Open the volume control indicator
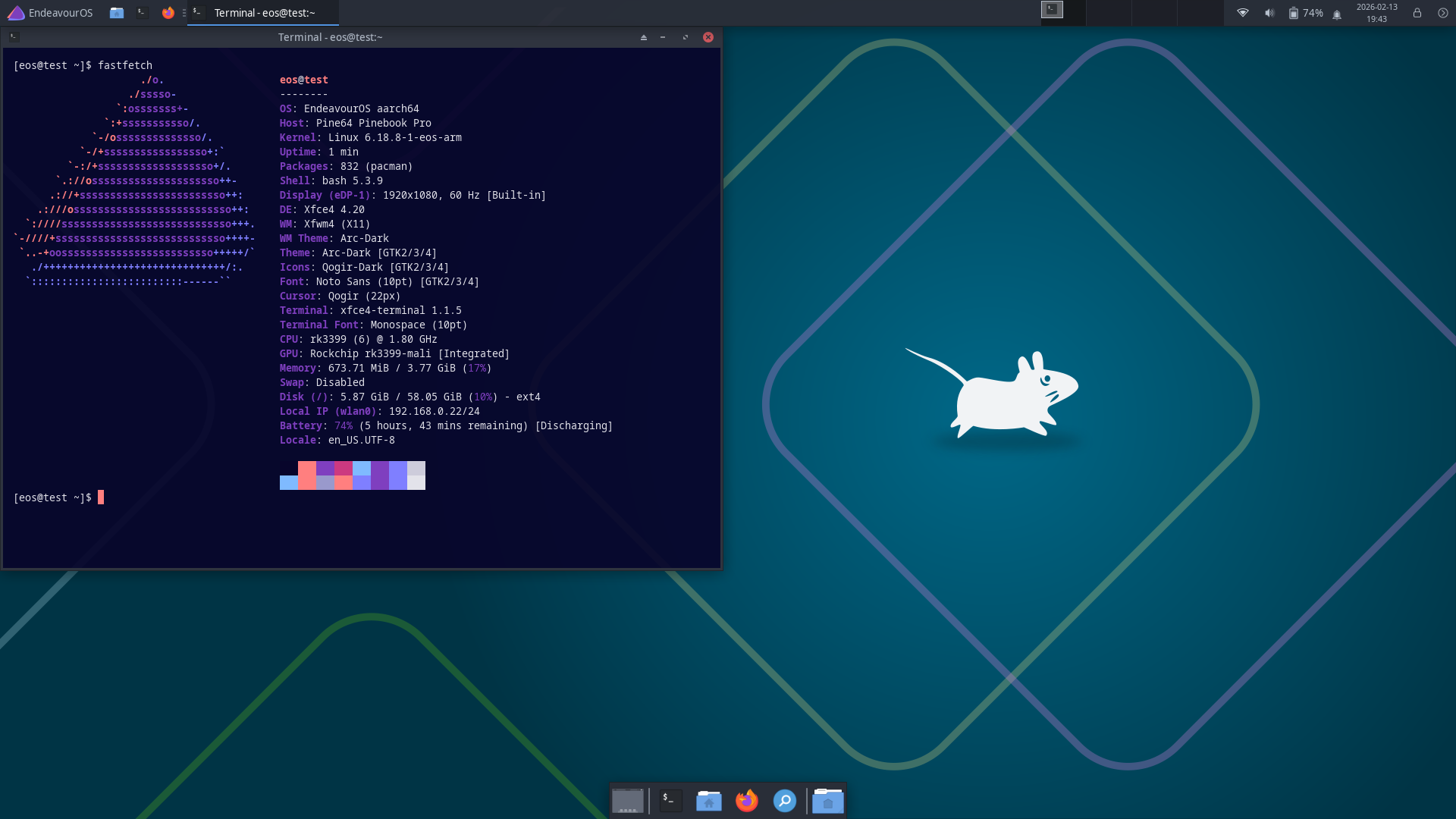Viewport: 1456px width, 819px height. point(1269,13)
